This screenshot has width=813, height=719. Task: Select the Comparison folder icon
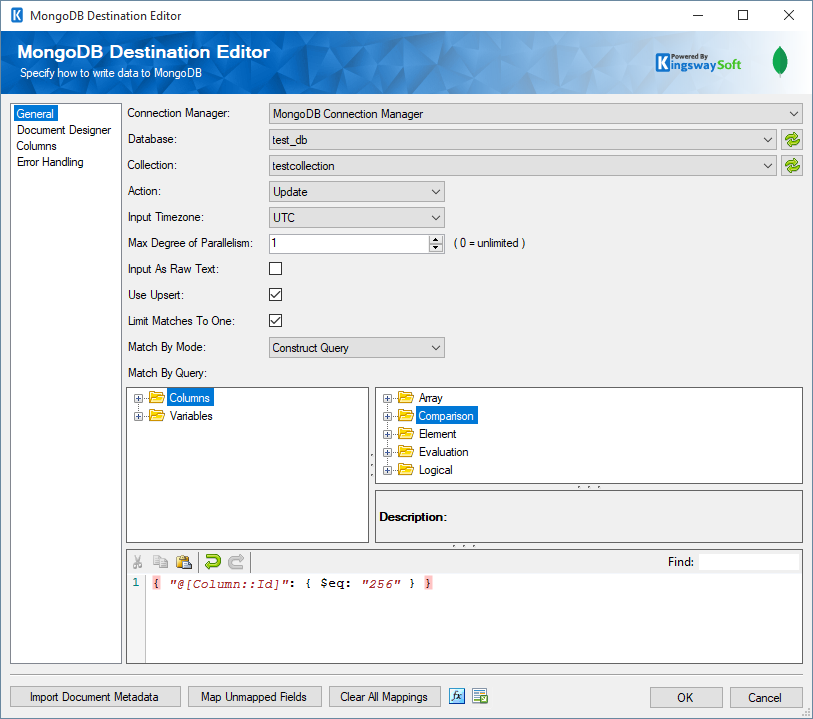pyautogui.click(x=405, y=416)
